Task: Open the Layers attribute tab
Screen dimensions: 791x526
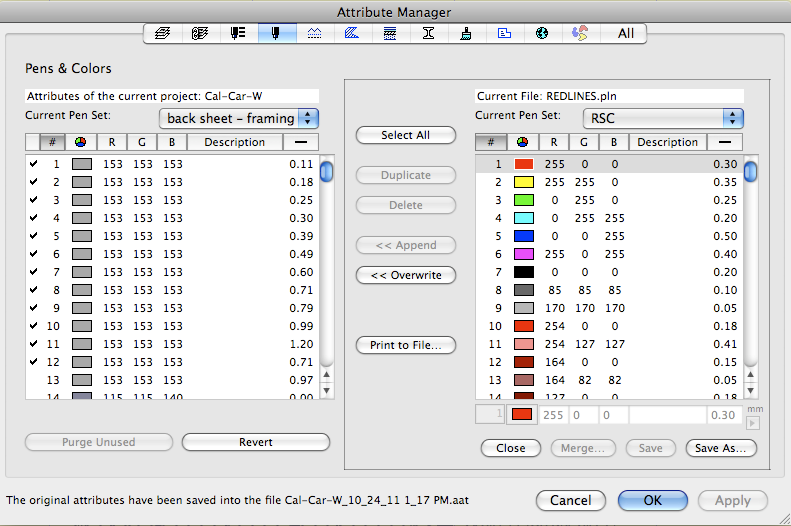Action: (x=162, y=33)
